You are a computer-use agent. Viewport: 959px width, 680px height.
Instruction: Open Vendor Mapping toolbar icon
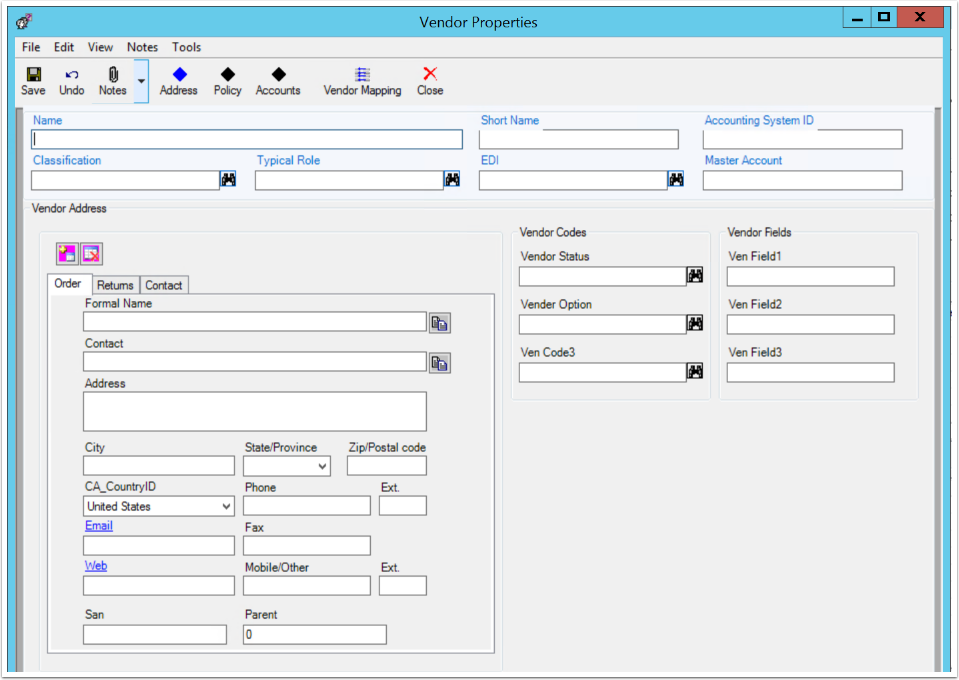[x=363, y=75]
